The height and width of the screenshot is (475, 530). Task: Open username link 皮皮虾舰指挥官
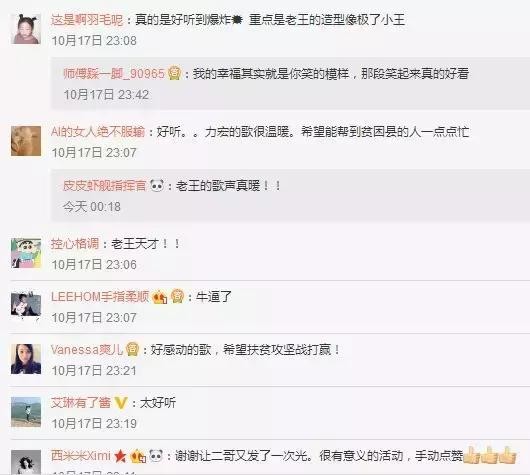click(105, 186)
